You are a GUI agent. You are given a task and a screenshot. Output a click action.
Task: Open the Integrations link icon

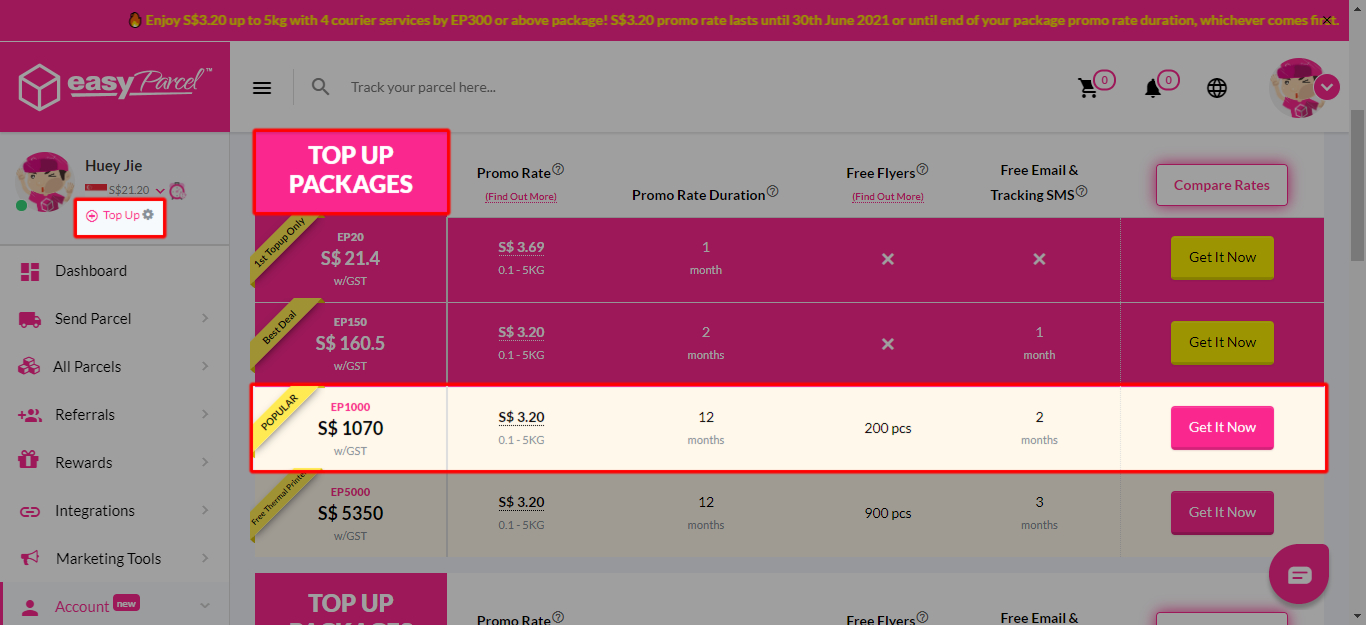click(x=31, y=510)
